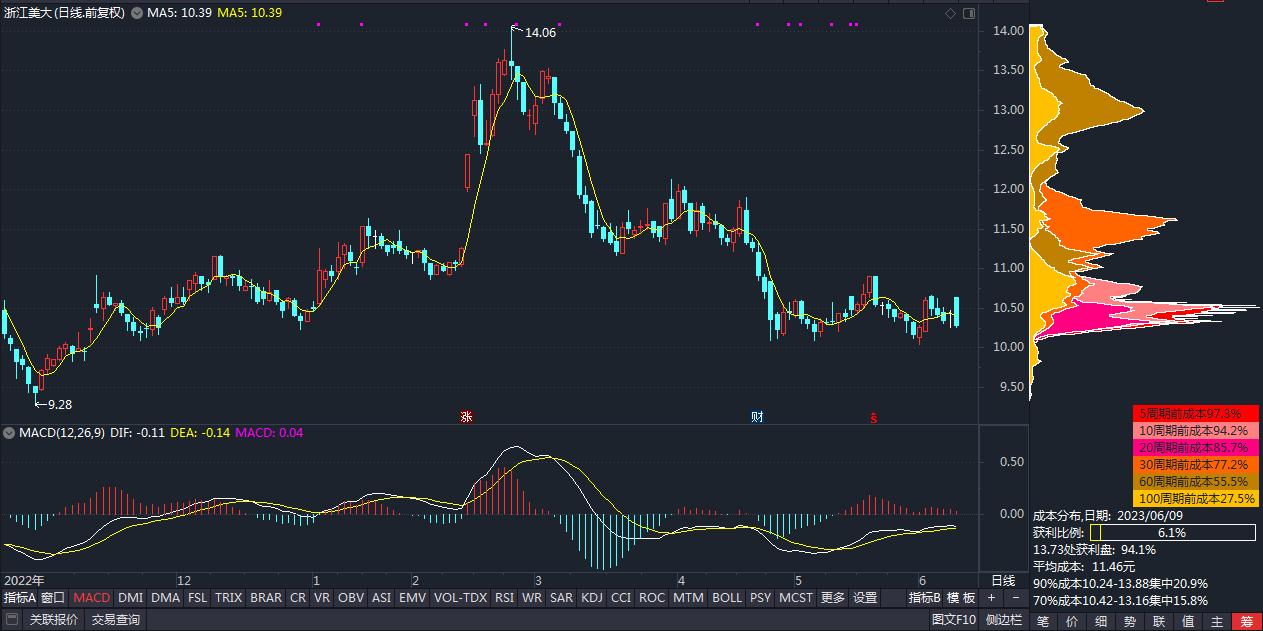This screenshot has width=1263, height=631.
Task: Switch to the VOL-TDX indicator
Action: point(460,597)
